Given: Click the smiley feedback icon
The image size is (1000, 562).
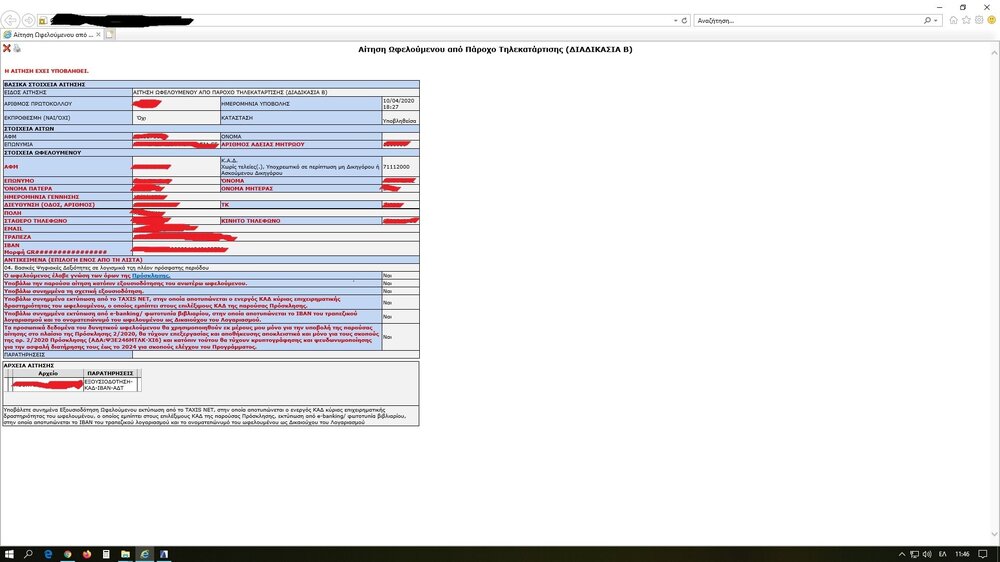Looking at the screenshot, I should (990, 20).
